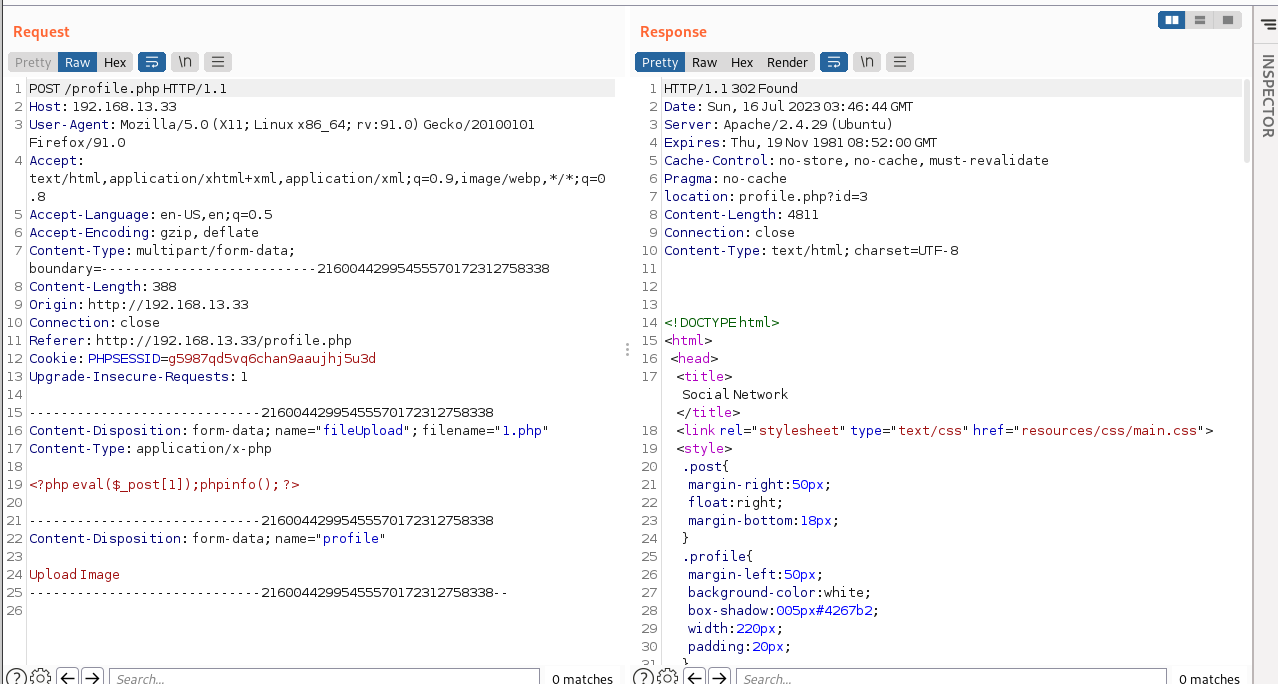
Task: Collapse the Inspector panel icon
Action: 1267,23
